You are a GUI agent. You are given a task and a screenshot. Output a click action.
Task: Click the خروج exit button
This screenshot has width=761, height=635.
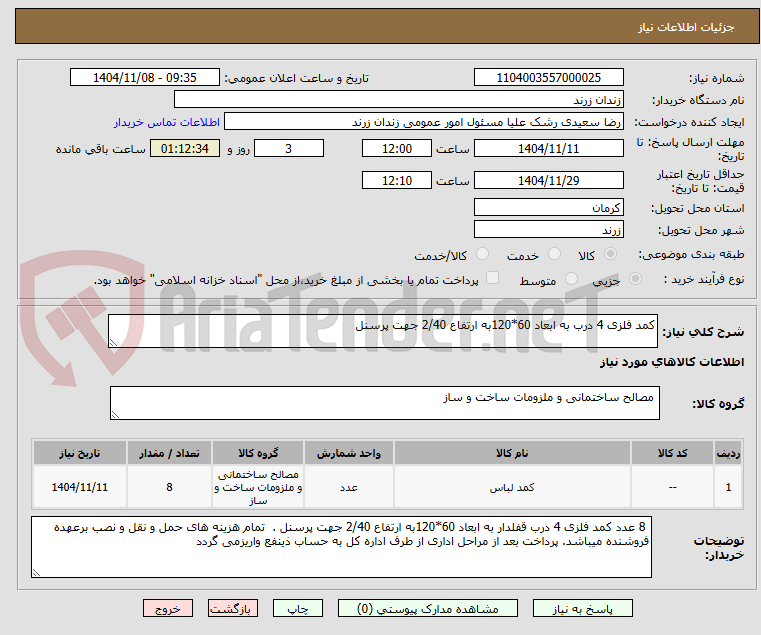pyautogui.click(x=168, y=608)
